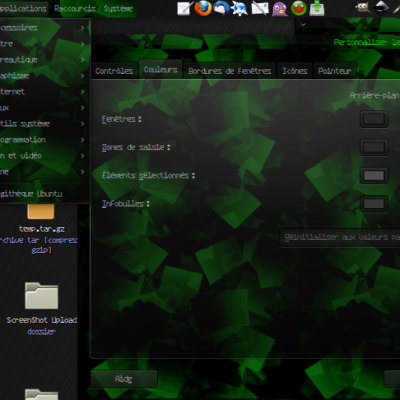Click the 'Éléments sélectionnés :' label

pos(148,175)
